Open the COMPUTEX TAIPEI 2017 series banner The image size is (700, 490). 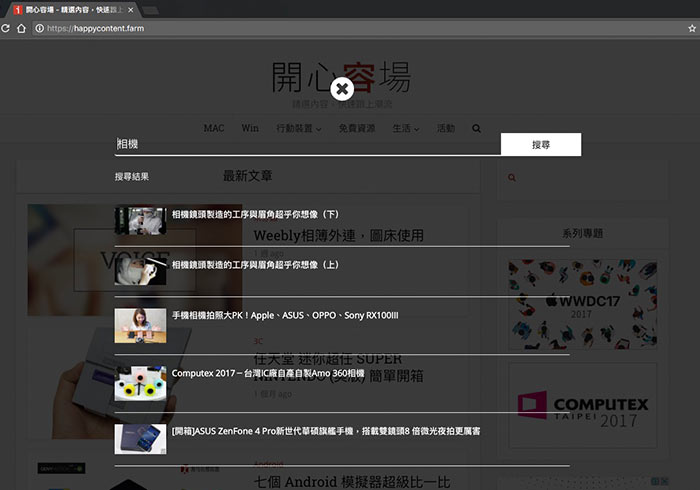[583, 405]
